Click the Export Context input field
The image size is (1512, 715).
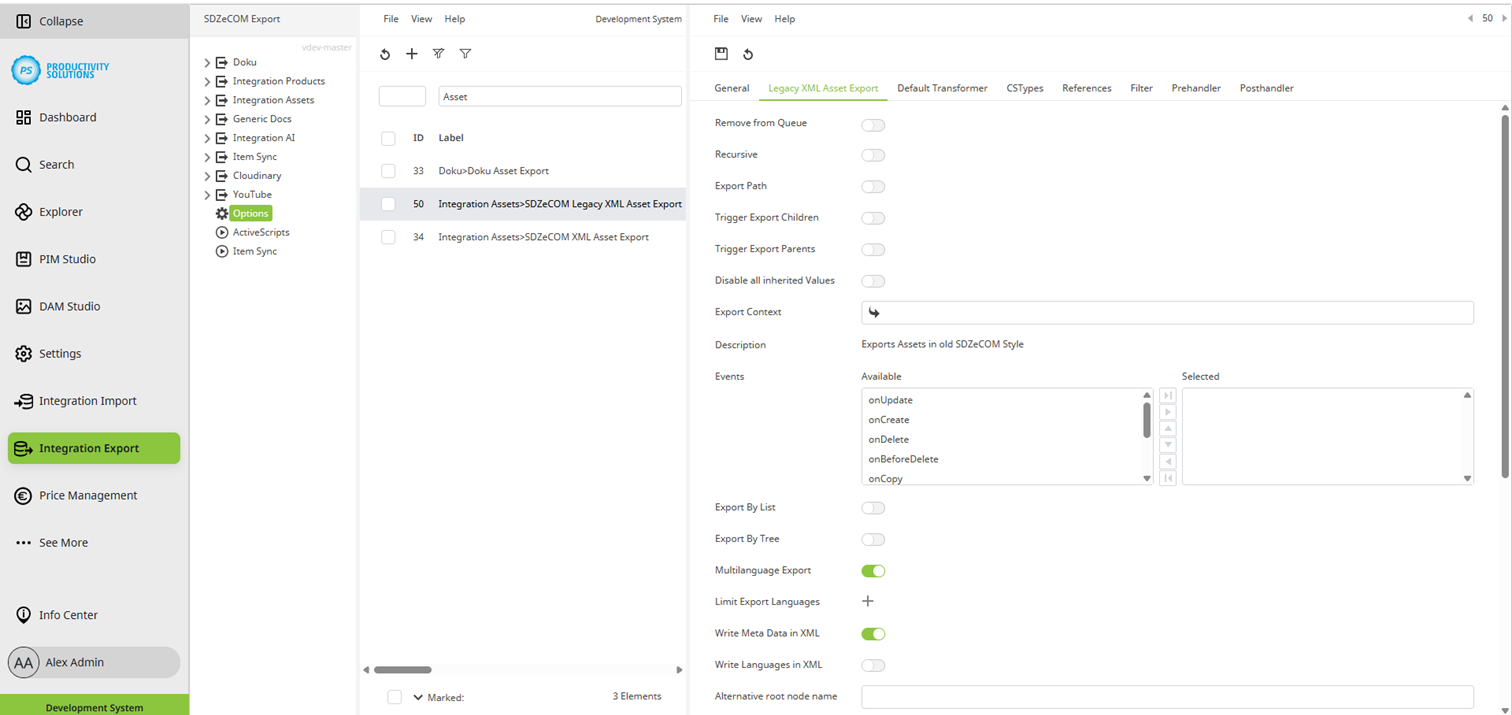(x=1100, y=311)
